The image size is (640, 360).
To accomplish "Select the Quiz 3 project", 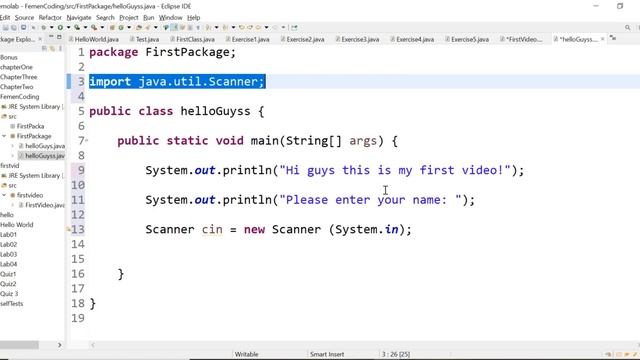I will (9, 293).
